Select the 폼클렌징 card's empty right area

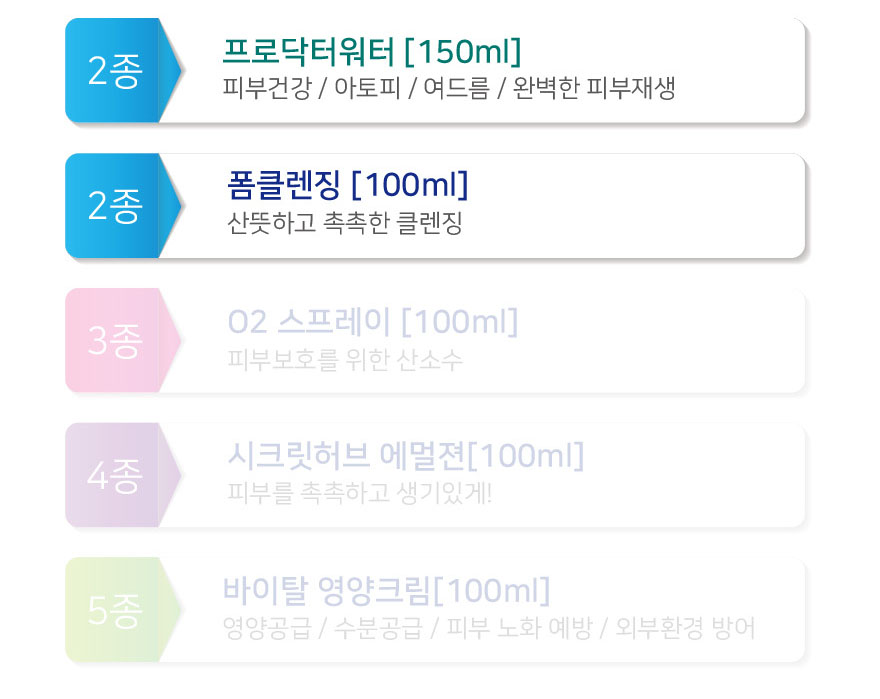pos(634,205)
